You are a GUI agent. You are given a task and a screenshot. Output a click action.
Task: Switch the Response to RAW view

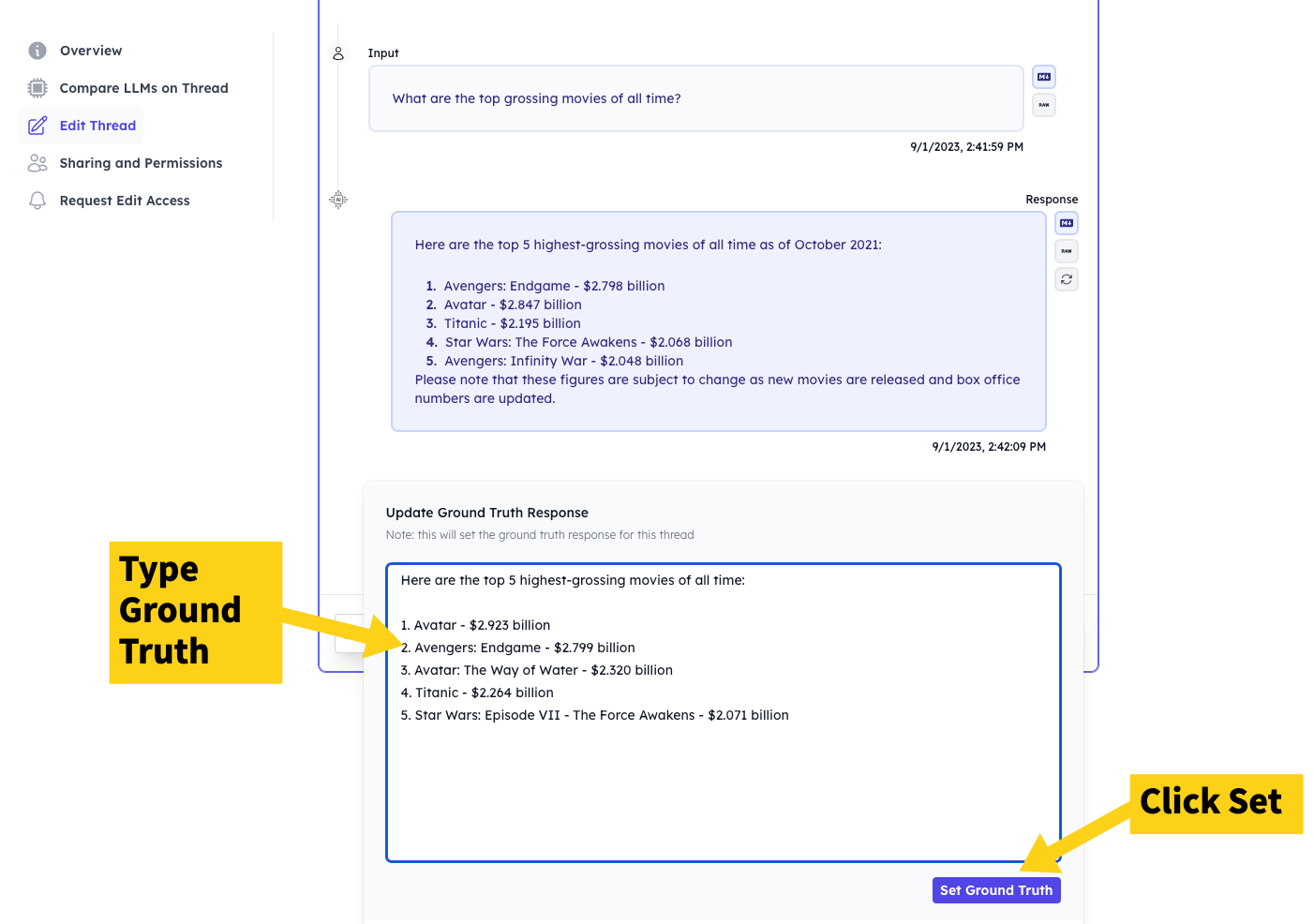coord(1066,251)
